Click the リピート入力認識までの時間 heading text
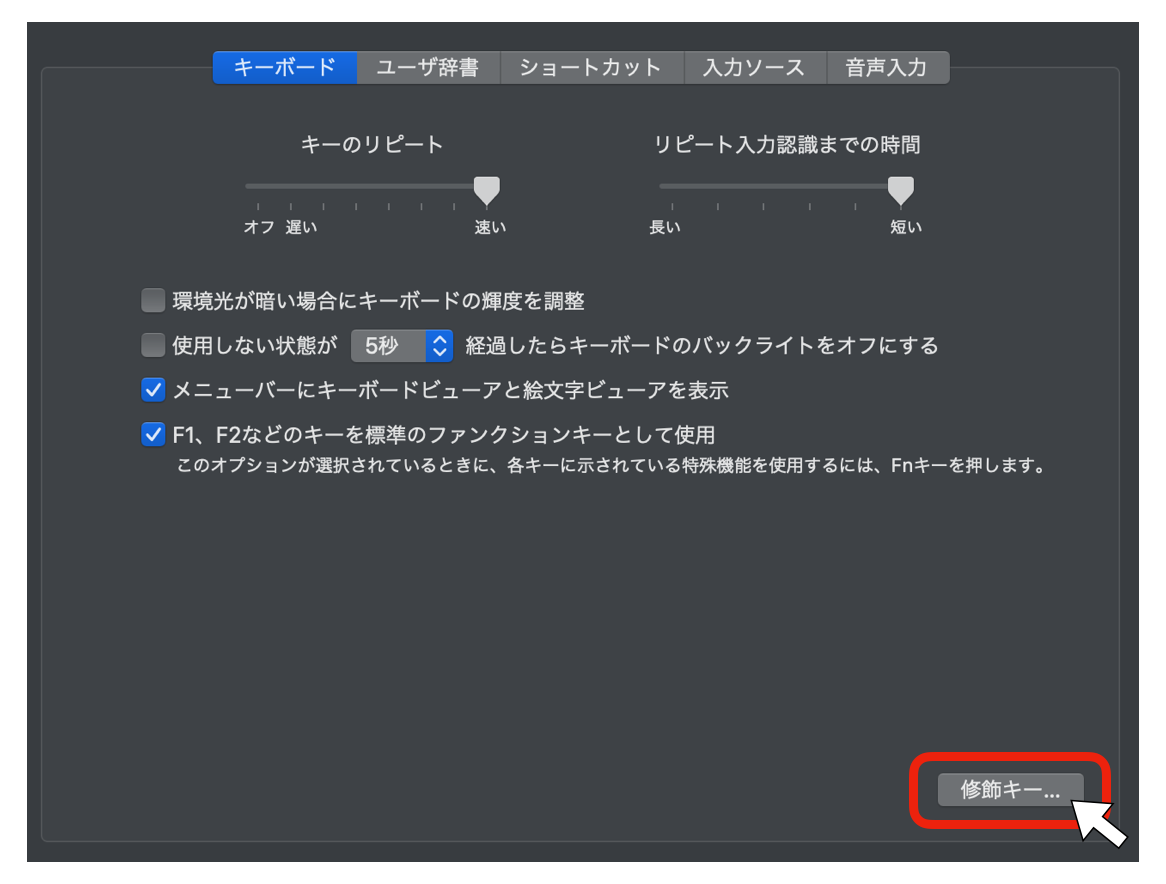 pos(787,144)
